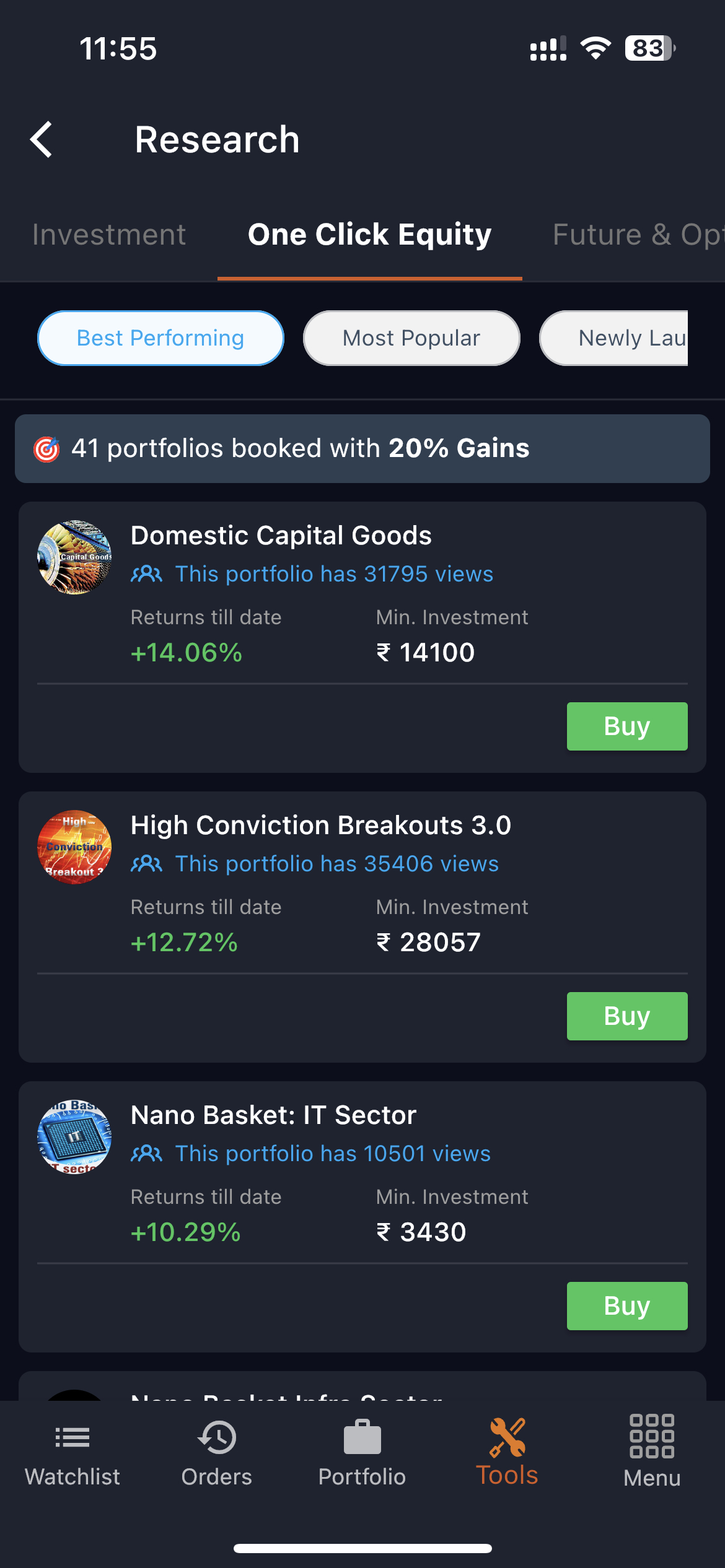Select the Best Performing filter chip

(x=160, y=338)
